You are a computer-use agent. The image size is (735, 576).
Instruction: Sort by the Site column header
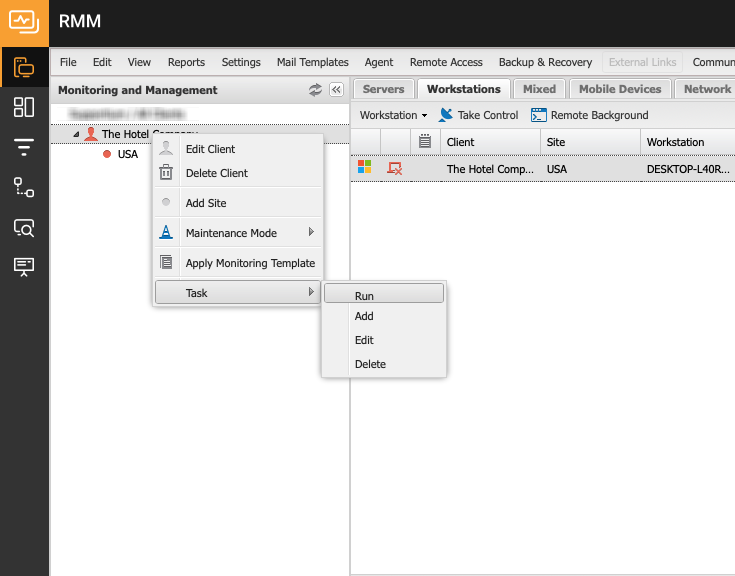click(591, 142)
